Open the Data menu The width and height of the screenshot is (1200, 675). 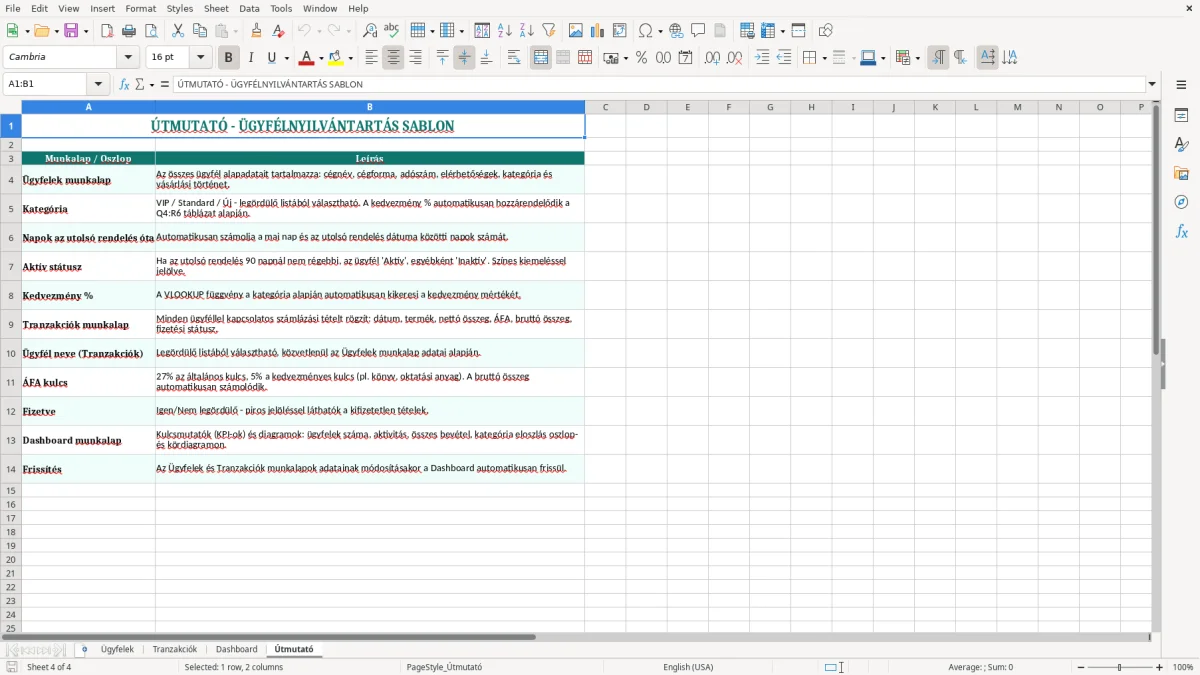tap(249, 8)
